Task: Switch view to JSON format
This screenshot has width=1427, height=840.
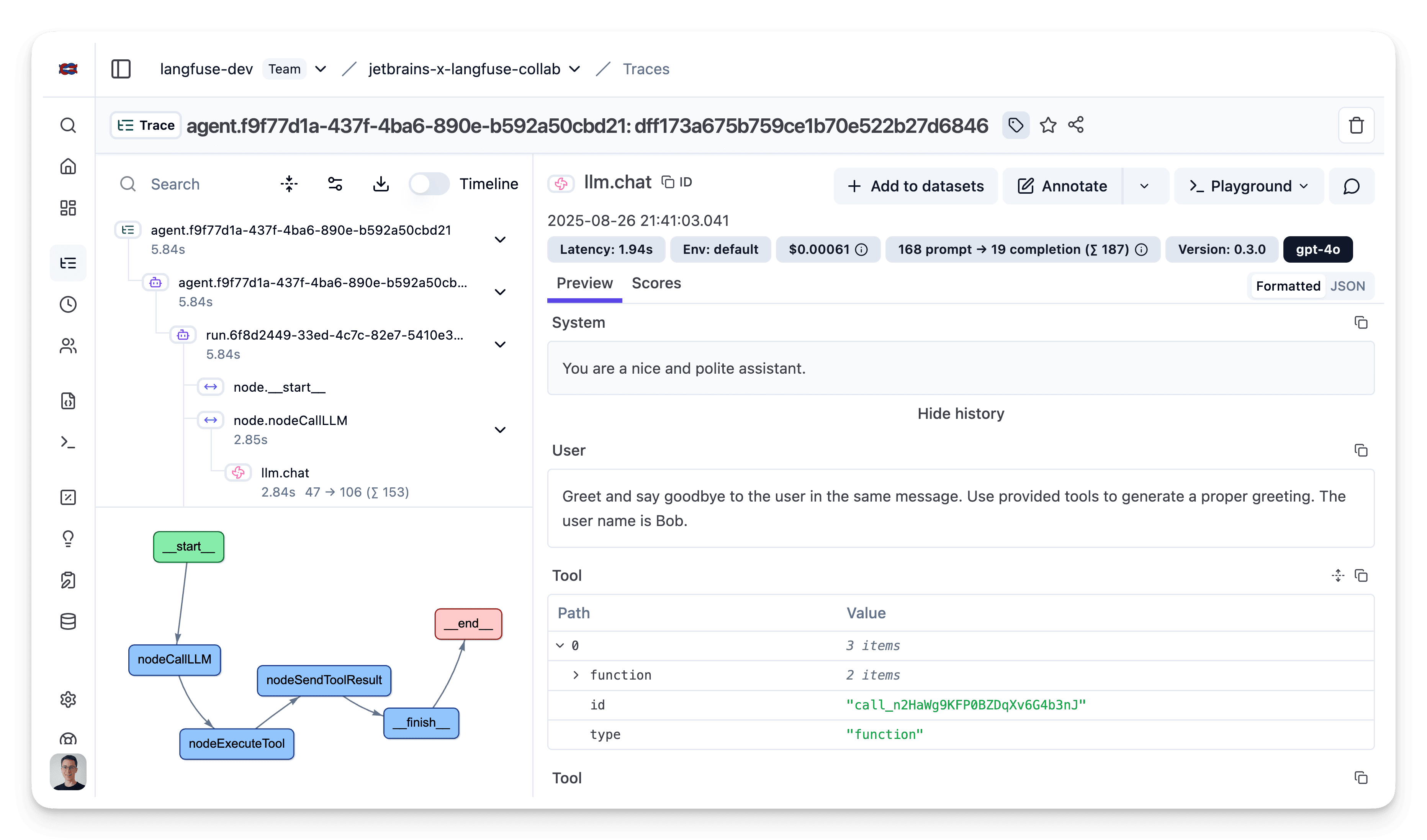Action: 1347,286
